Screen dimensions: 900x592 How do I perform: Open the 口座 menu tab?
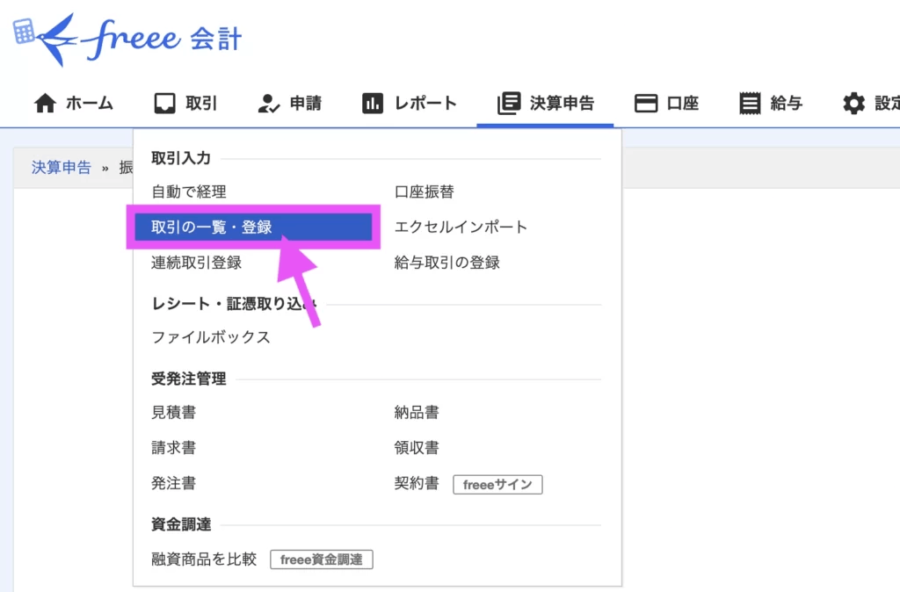tap(666, 103)
